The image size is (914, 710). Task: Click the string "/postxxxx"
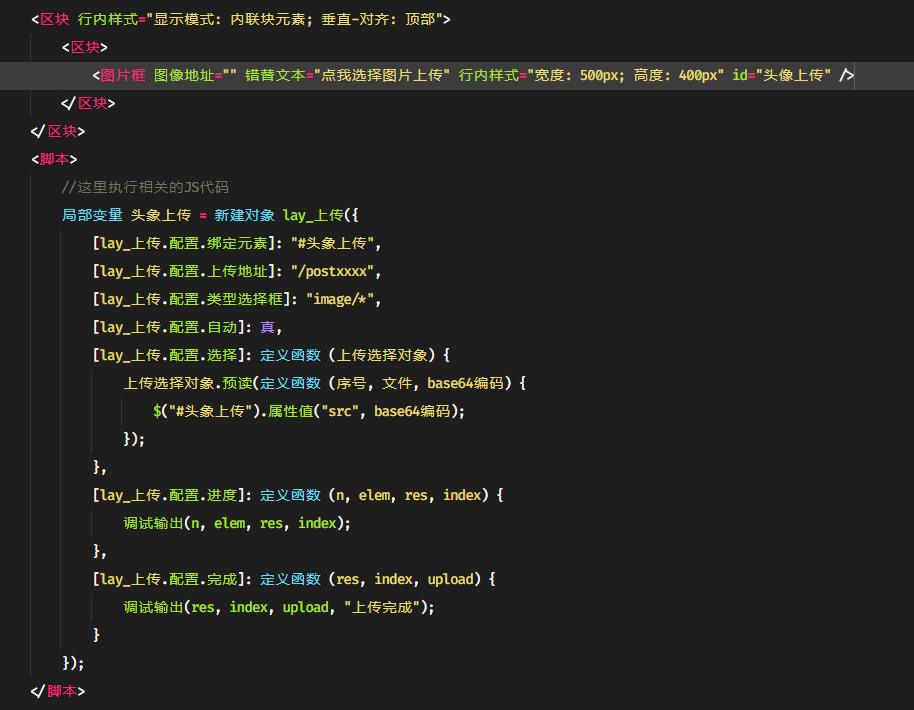click(332, 272)
